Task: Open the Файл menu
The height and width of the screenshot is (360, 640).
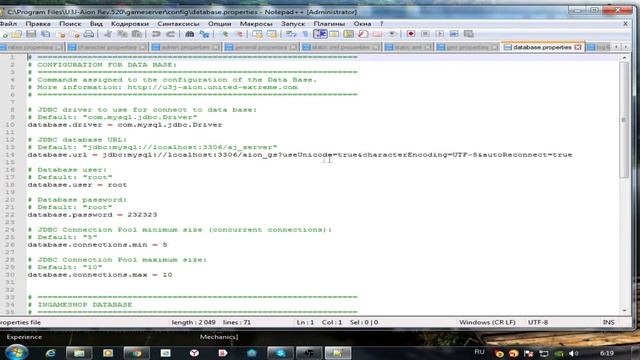Action: click(8, 24)
